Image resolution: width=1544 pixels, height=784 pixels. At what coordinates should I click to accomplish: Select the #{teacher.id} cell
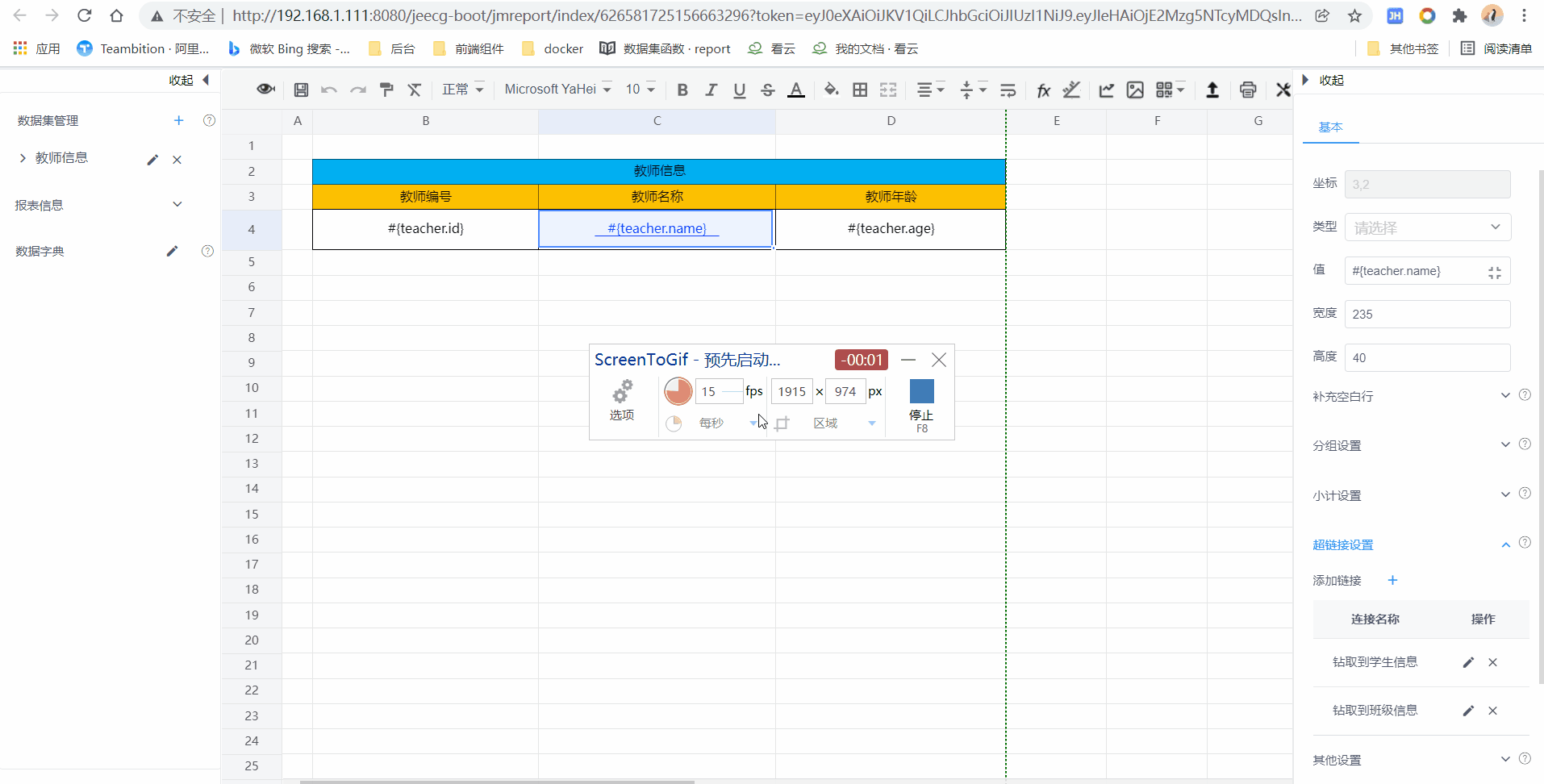[425, 229]
